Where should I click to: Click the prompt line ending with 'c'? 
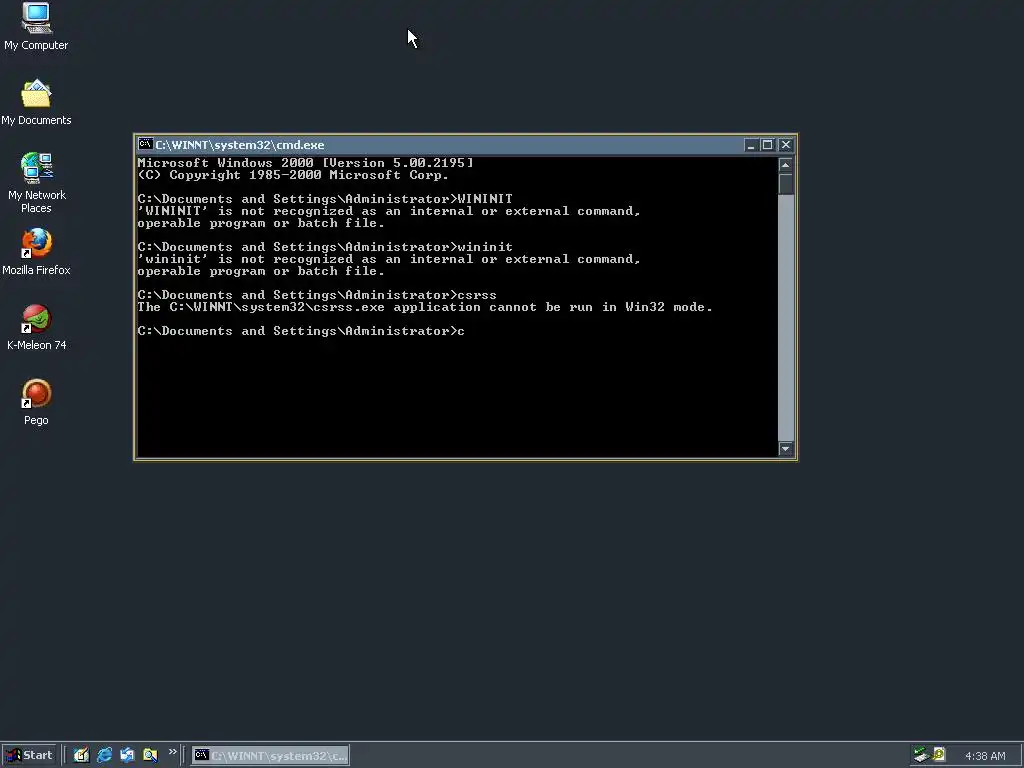(x=301, y=331)
